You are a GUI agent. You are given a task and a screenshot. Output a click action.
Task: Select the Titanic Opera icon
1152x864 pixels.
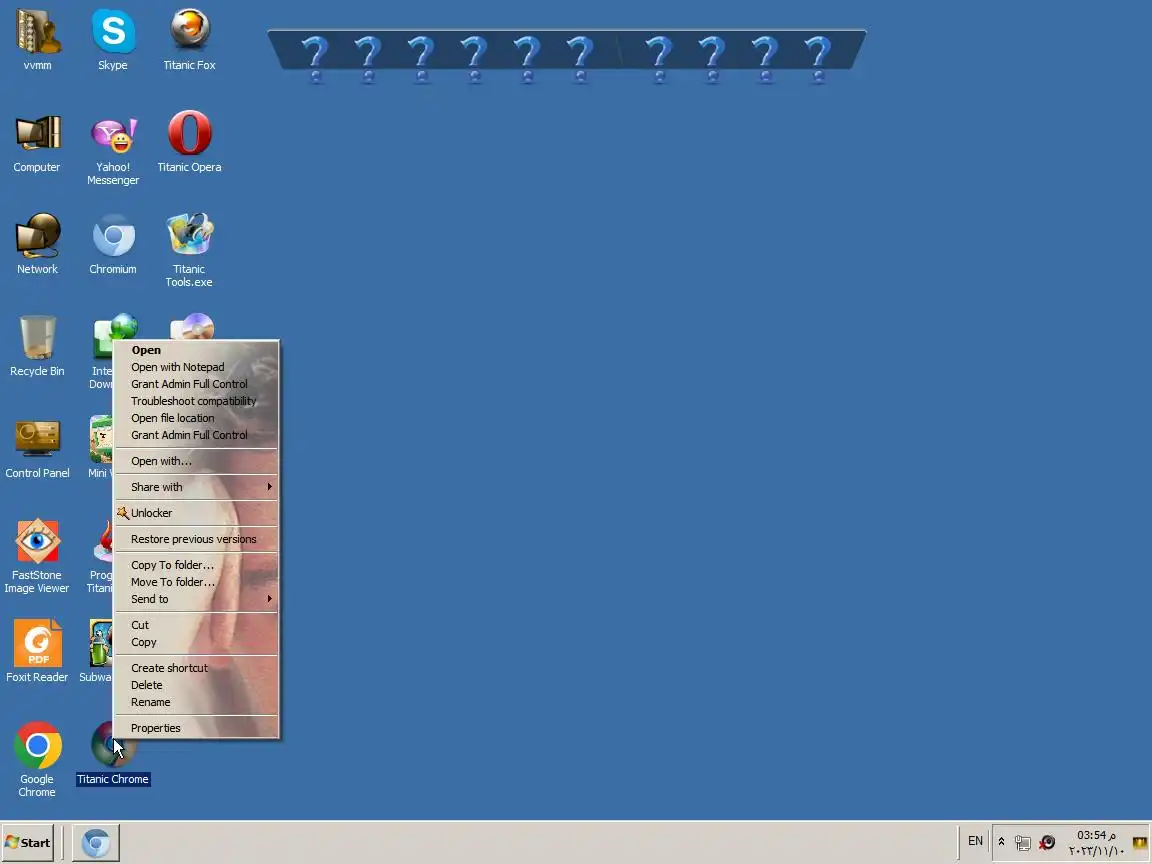click(x=190, y=143)
